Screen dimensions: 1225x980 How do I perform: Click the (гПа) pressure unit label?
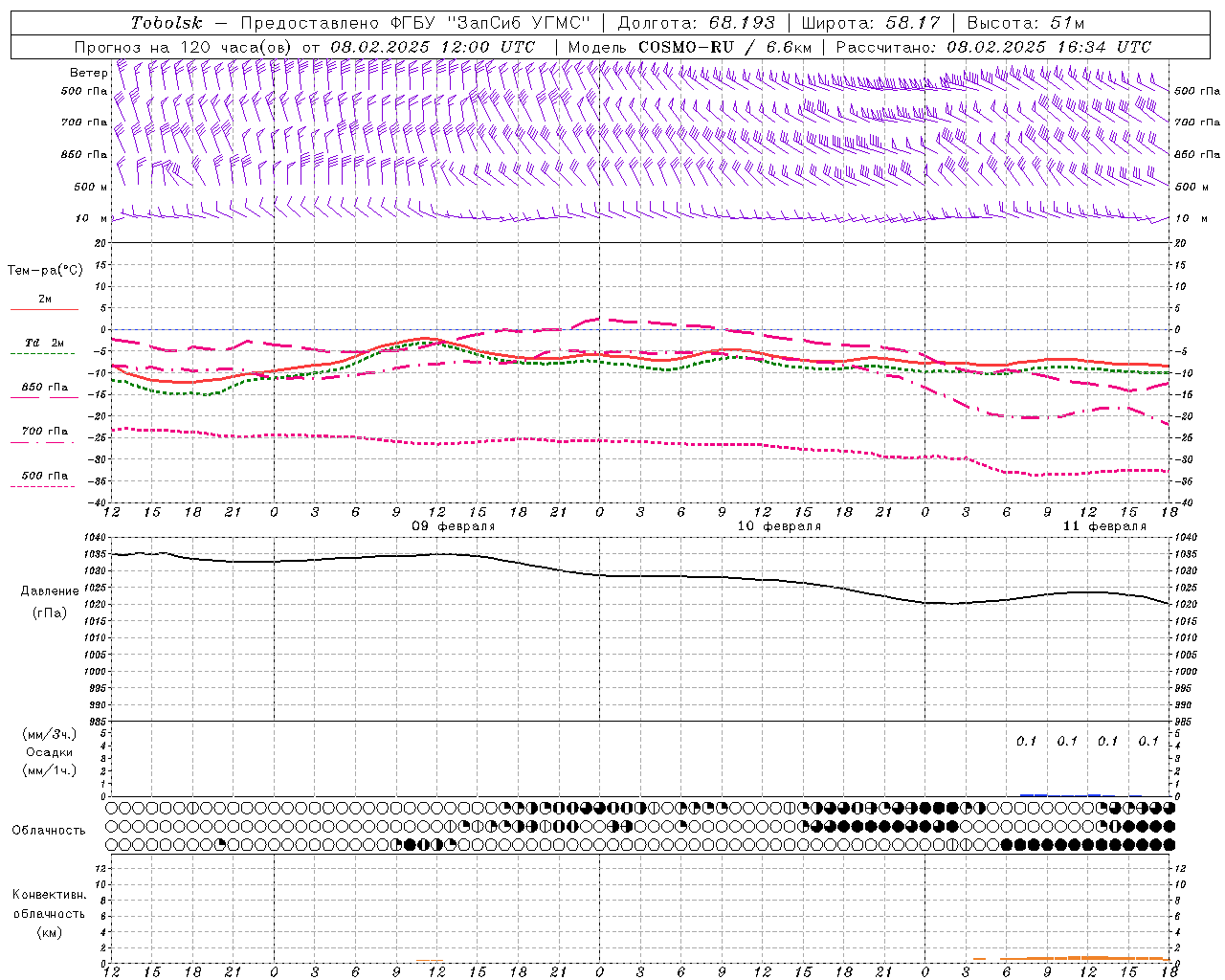[50, 612]
